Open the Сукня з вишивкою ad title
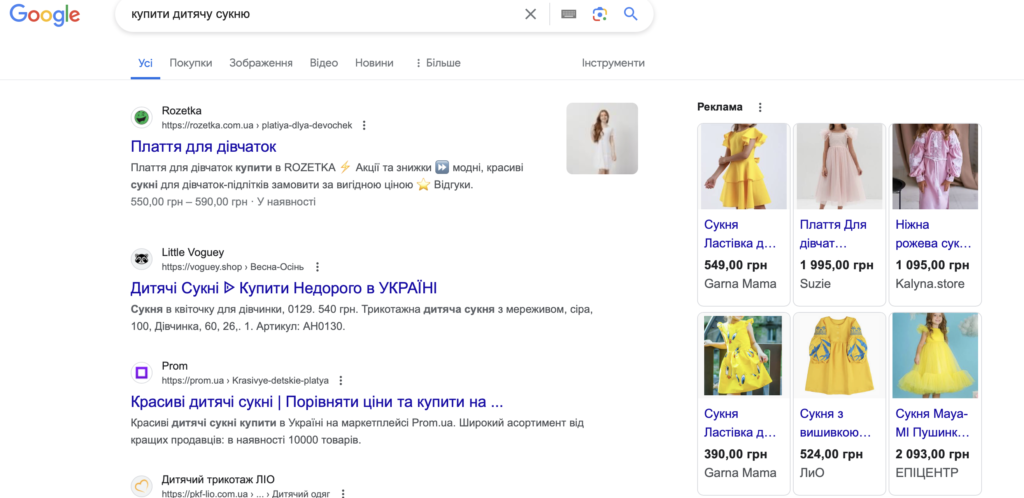Screen dimensions: 1024x498 pyautogui.click(x=835, y=423)
